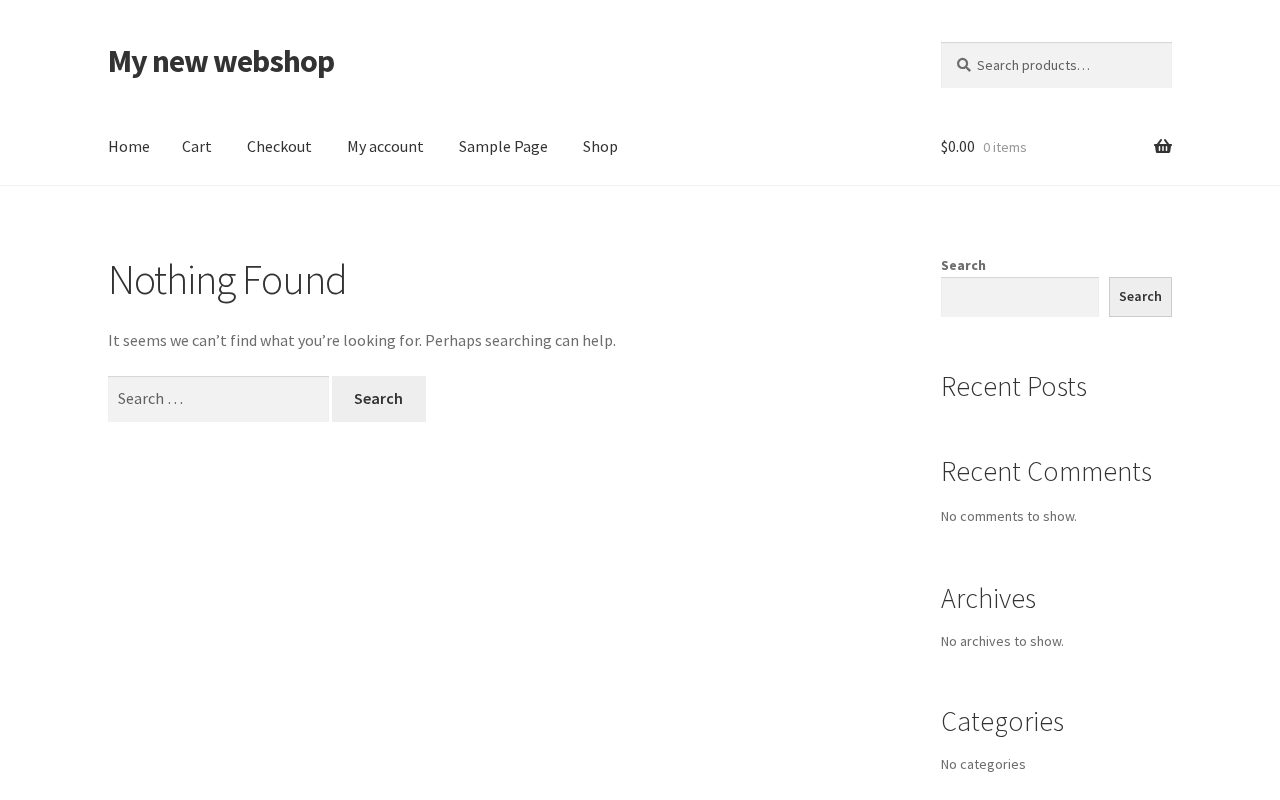The width and height of the screenshot is (1280, 800).
Task: Click the Recent Posts heading
Action: click(1013, 387)
